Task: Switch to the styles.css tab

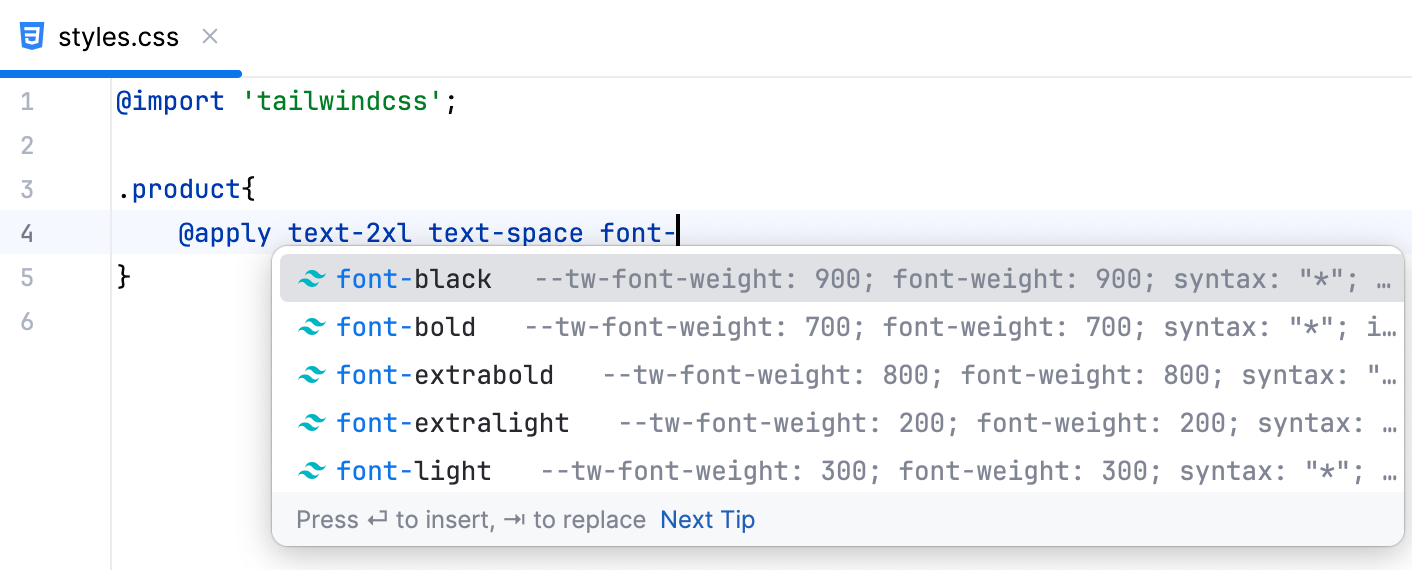Action: tap(118, 38)
